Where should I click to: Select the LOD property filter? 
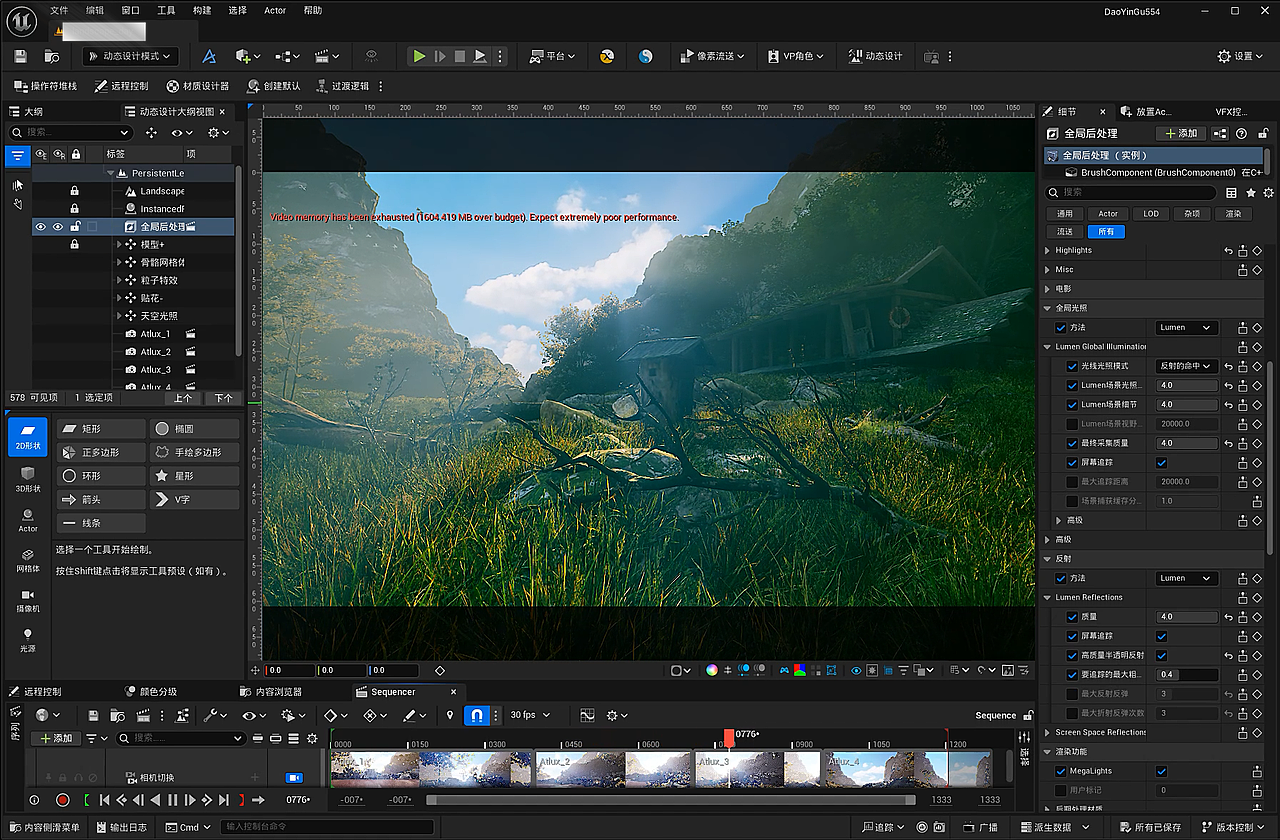coord(1152,213)
